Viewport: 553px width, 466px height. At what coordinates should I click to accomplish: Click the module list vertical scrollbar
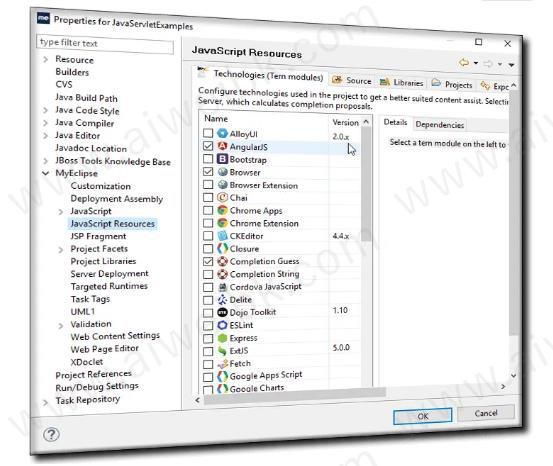[366, 184]
